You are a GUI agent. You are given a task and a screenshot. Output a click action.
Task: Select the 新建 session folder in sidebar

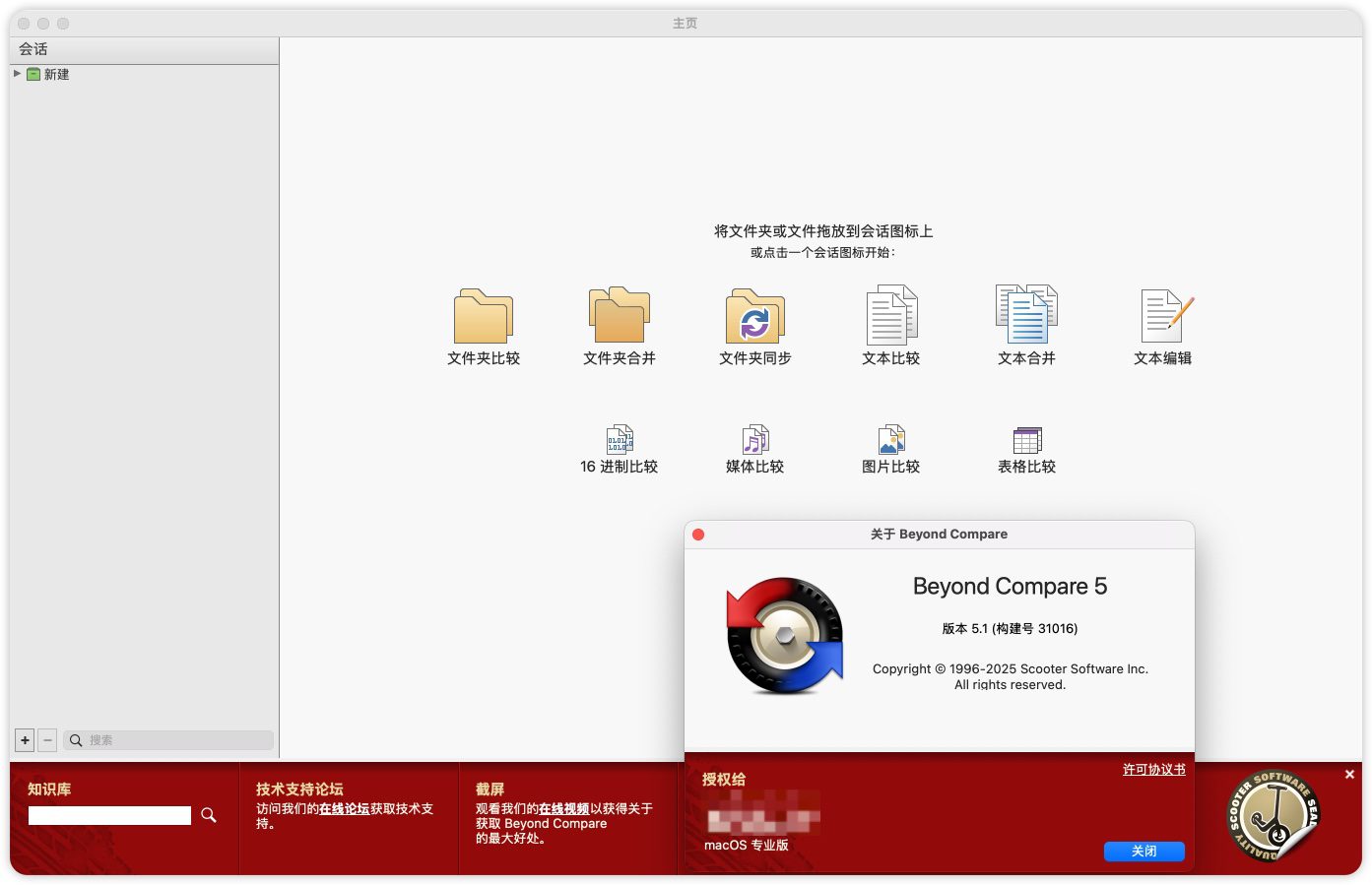pyautogui.click(x=56, y=75)
